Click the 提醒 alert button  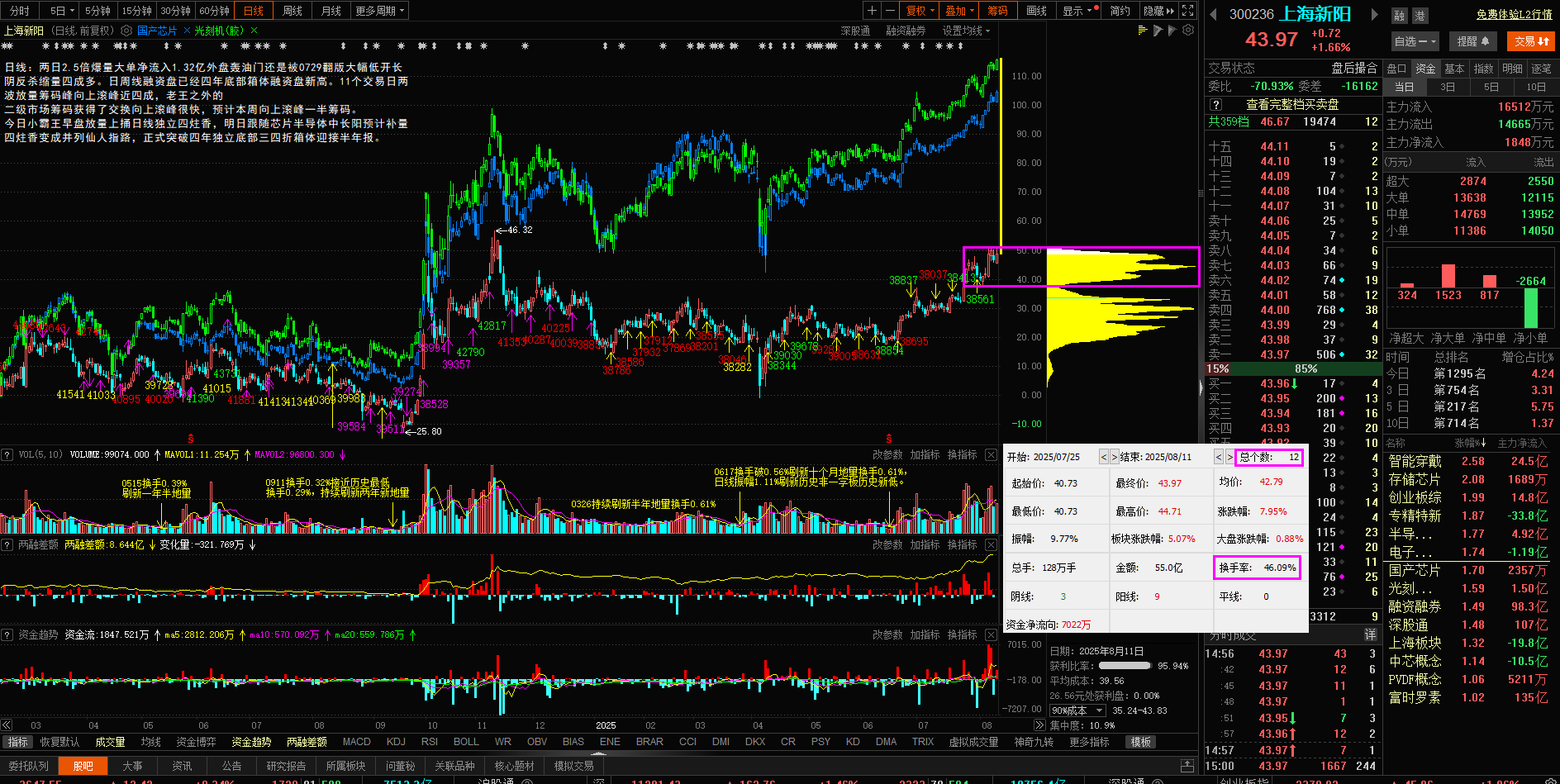pyautogui.click(x=1472, y=41)
